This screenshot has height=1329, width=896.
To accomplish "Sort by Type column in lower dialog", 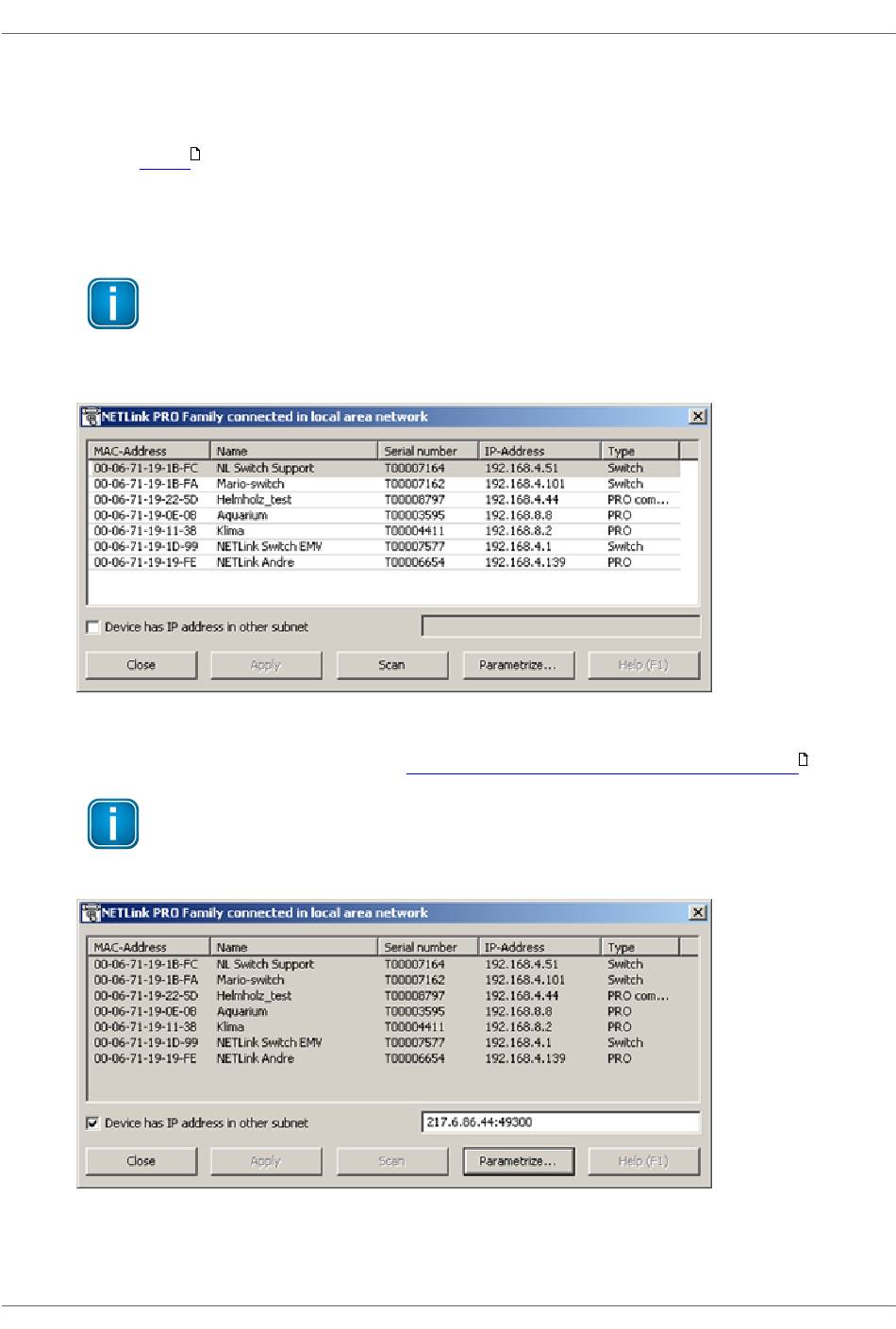I will [x=639, y=947].
